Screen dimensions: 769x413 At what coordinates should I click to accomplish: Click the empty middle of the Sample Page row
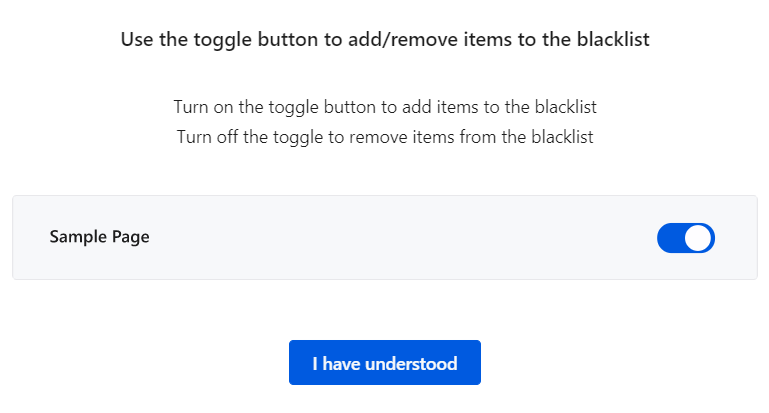(x=400, y=238)
